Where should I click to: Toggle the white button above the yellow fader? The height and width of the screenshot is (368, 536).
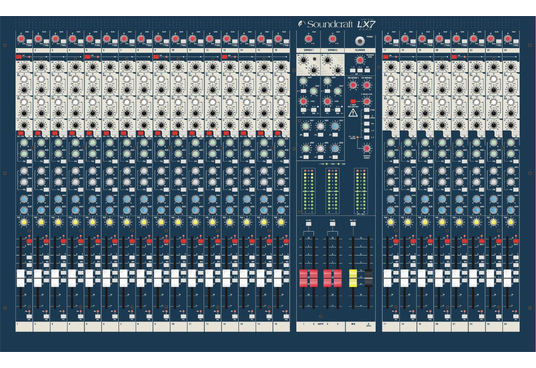coord(353,224)
